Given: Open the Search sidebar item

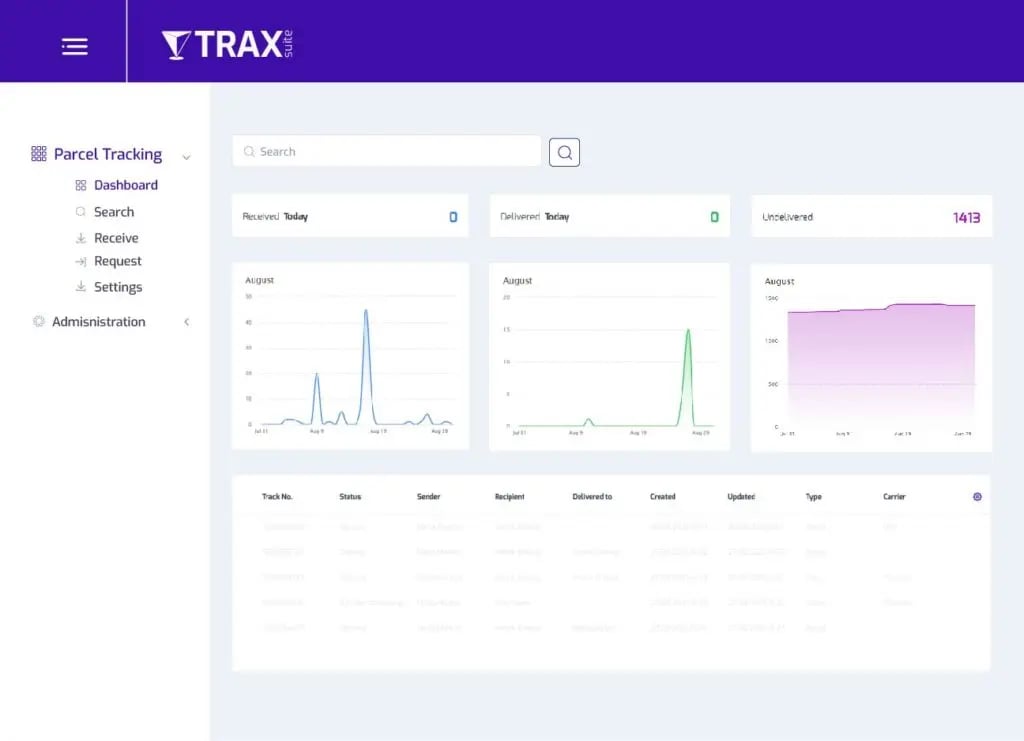Looking at the screenshot, I should point(114,212).
